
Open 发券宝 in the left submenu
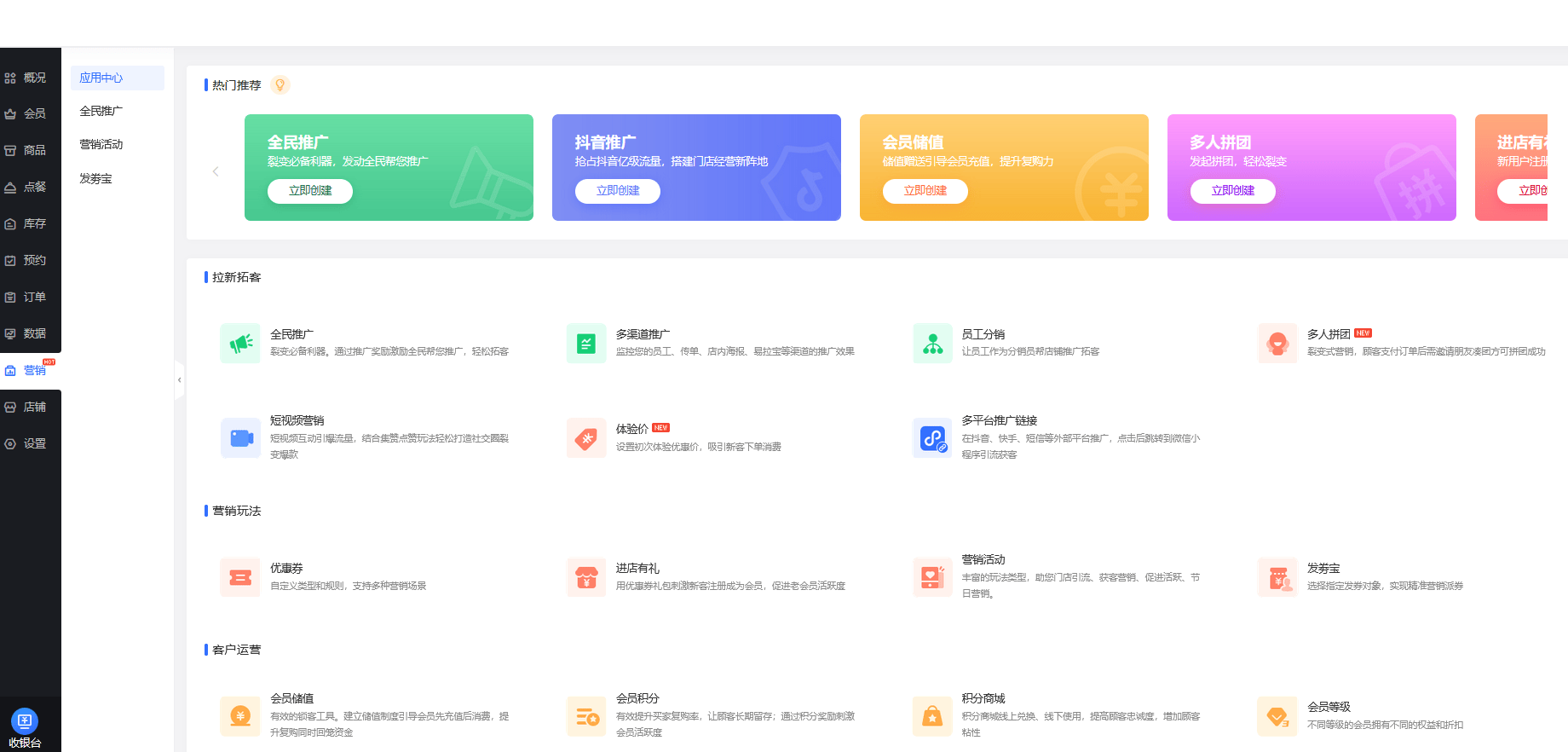[95, 179]
